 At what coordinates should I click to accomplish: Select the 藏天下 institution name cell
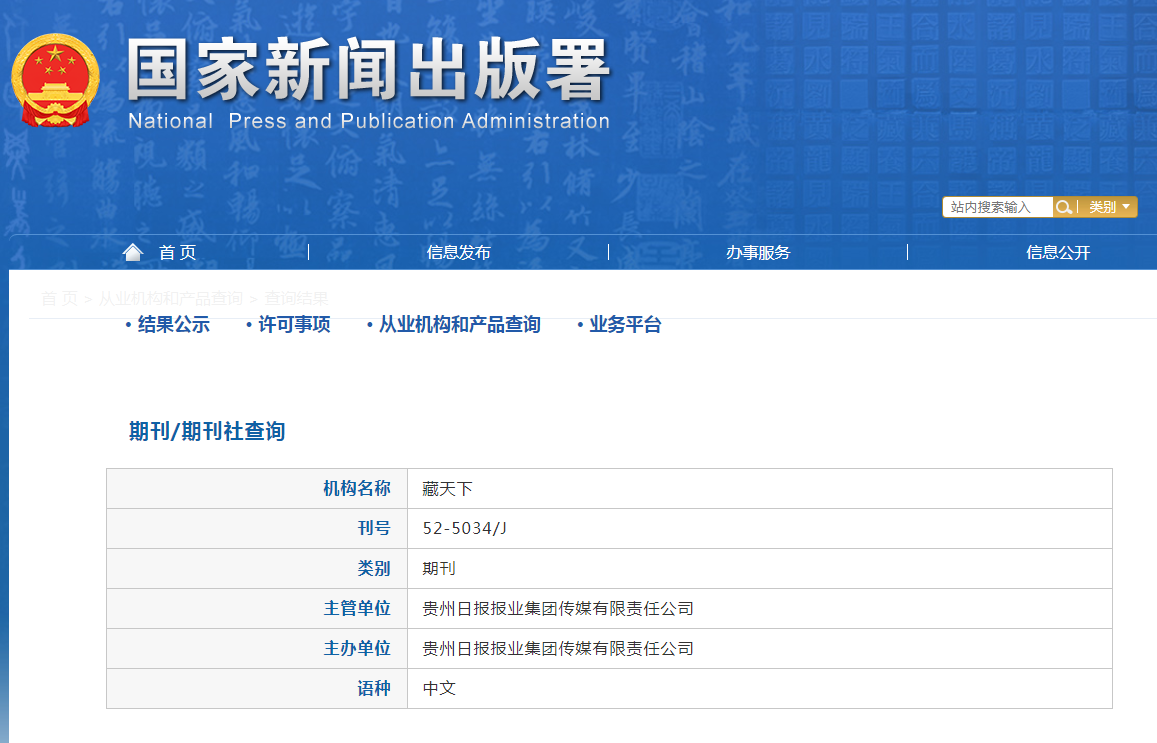click(447, 489)
